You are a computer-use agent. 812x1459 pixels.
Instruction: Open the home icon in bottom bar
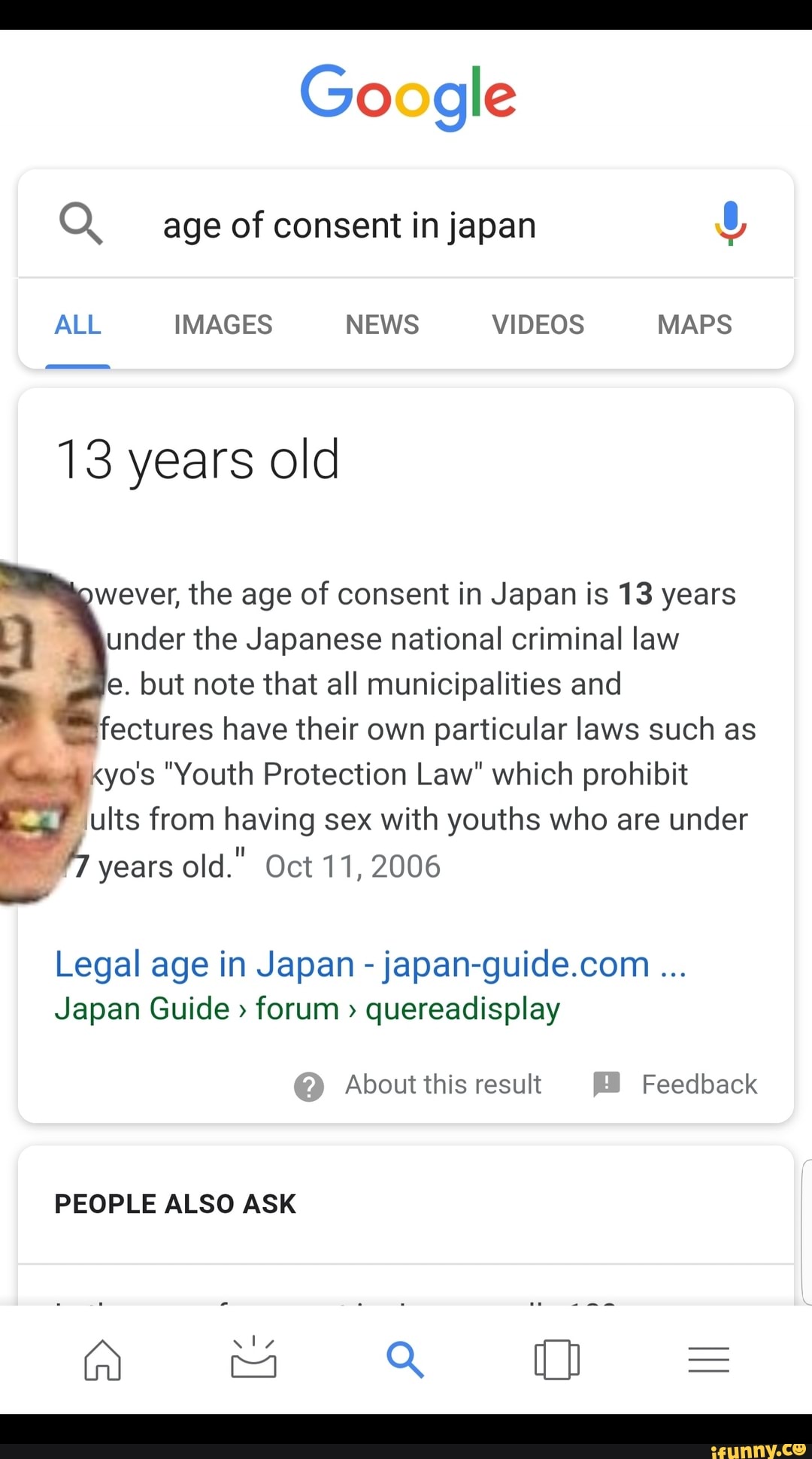pyautogui.click(x=102, y=1360)
